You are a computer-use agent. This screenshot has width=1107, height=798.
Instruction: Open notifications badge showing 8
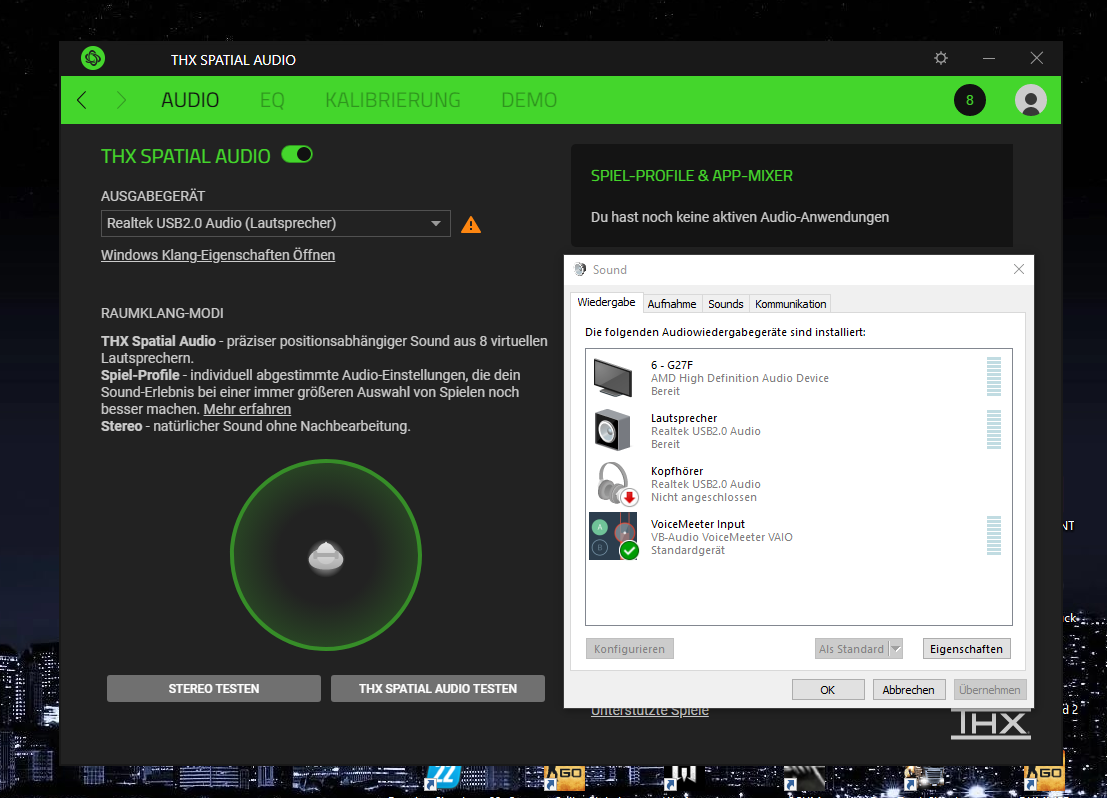(970, 100)
